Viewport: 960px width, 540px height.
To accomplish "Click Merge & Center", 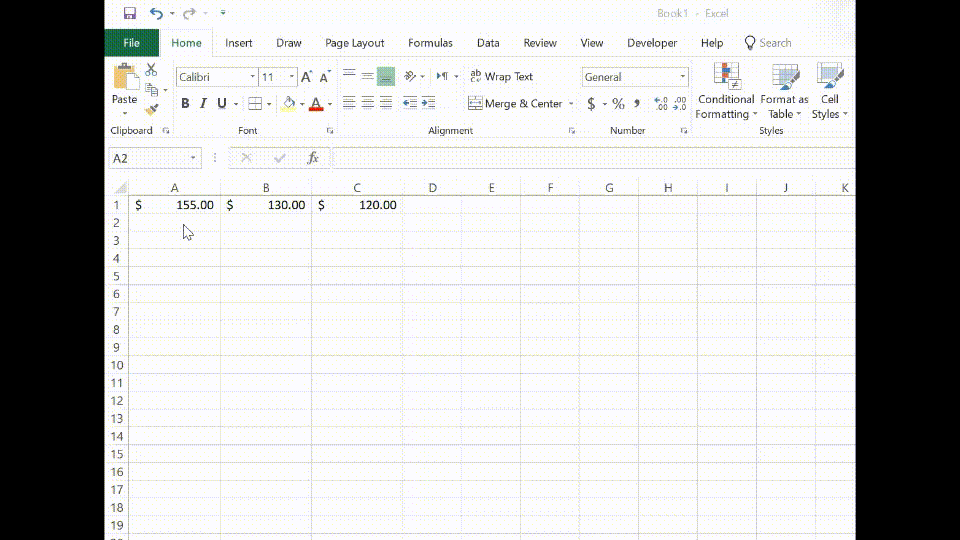I will (515, 103).
